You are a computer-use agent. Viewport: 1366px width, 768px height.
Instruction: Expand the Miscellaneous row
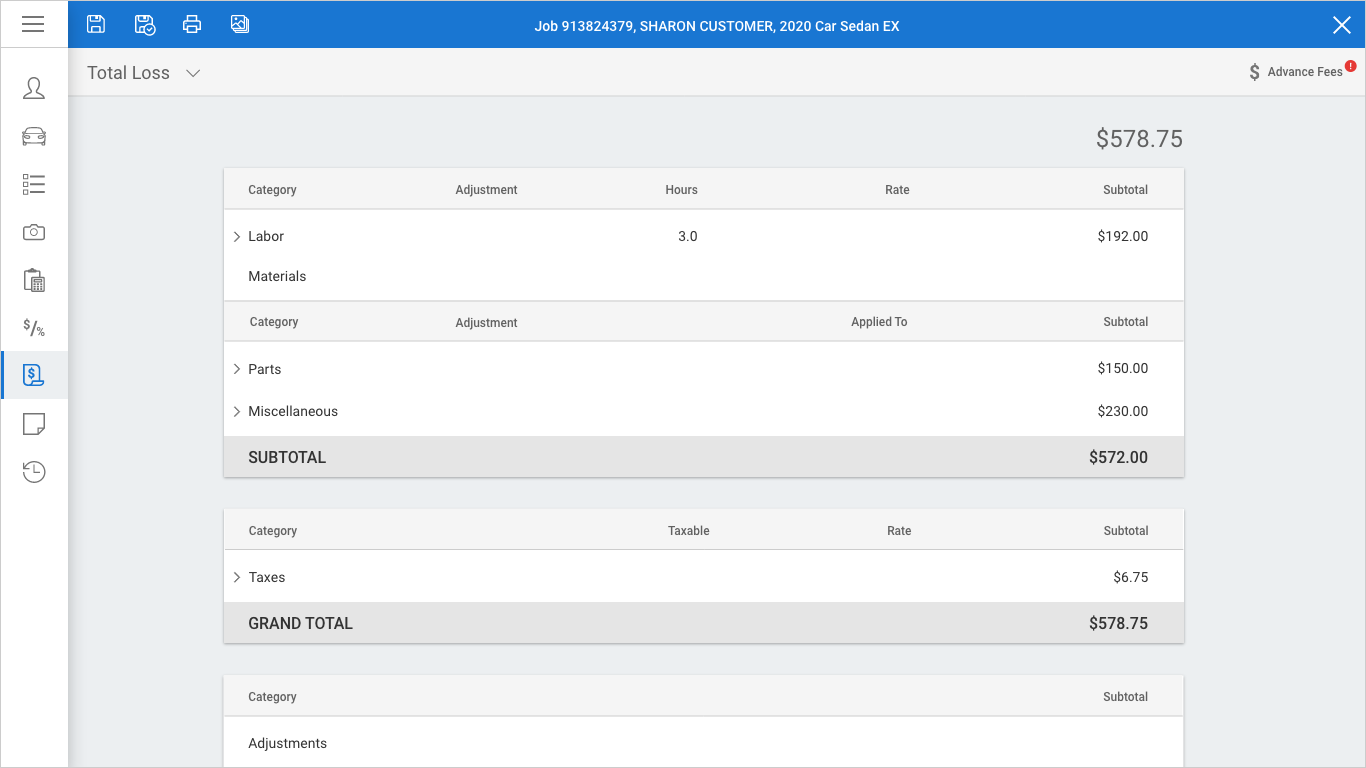[237, 411]
